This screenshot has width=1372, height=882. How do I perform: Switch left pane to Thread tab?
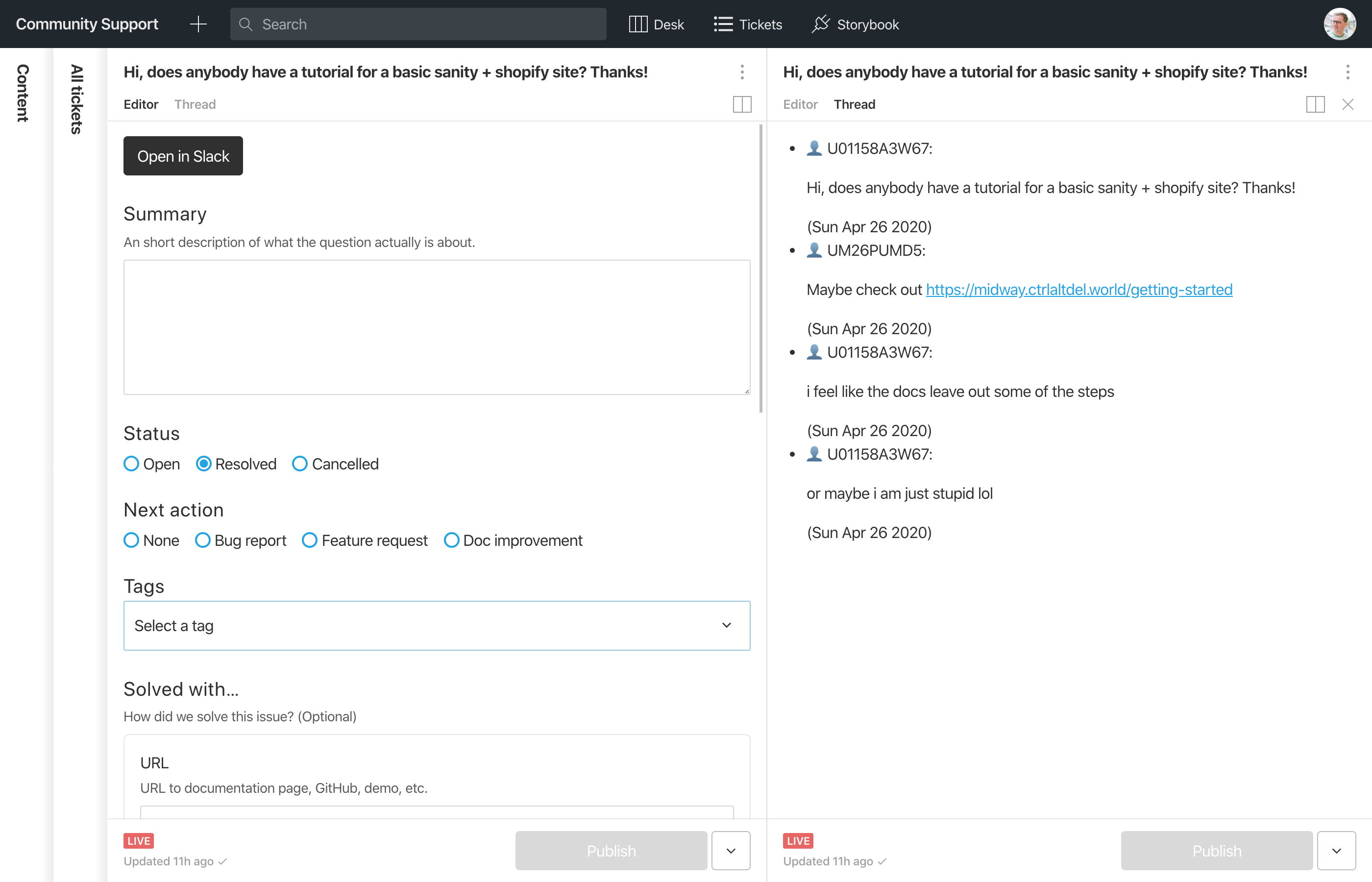[x=195, y=104]
